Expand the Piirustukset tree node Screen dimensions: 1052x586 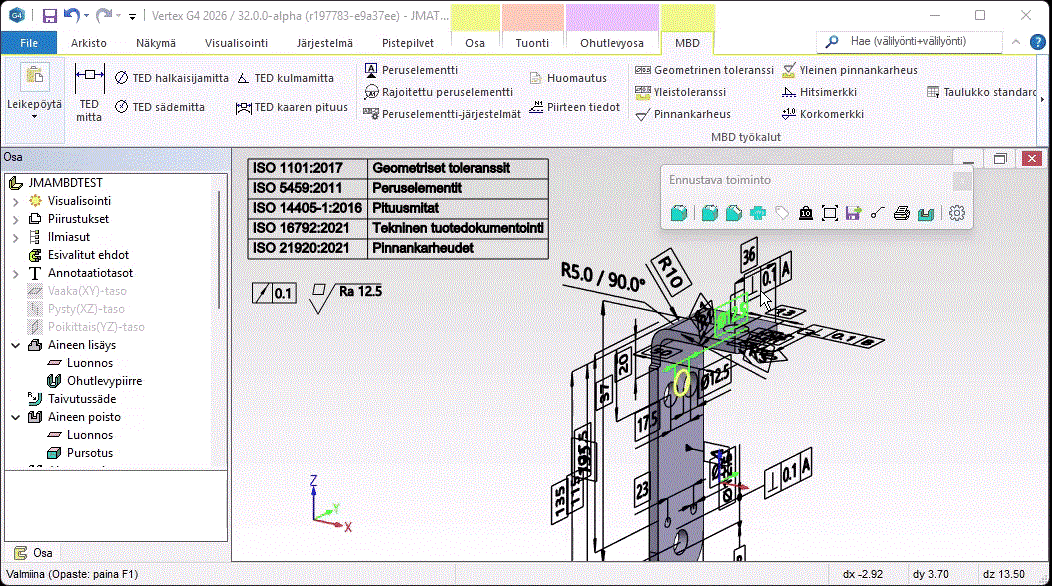pos(16,219)
